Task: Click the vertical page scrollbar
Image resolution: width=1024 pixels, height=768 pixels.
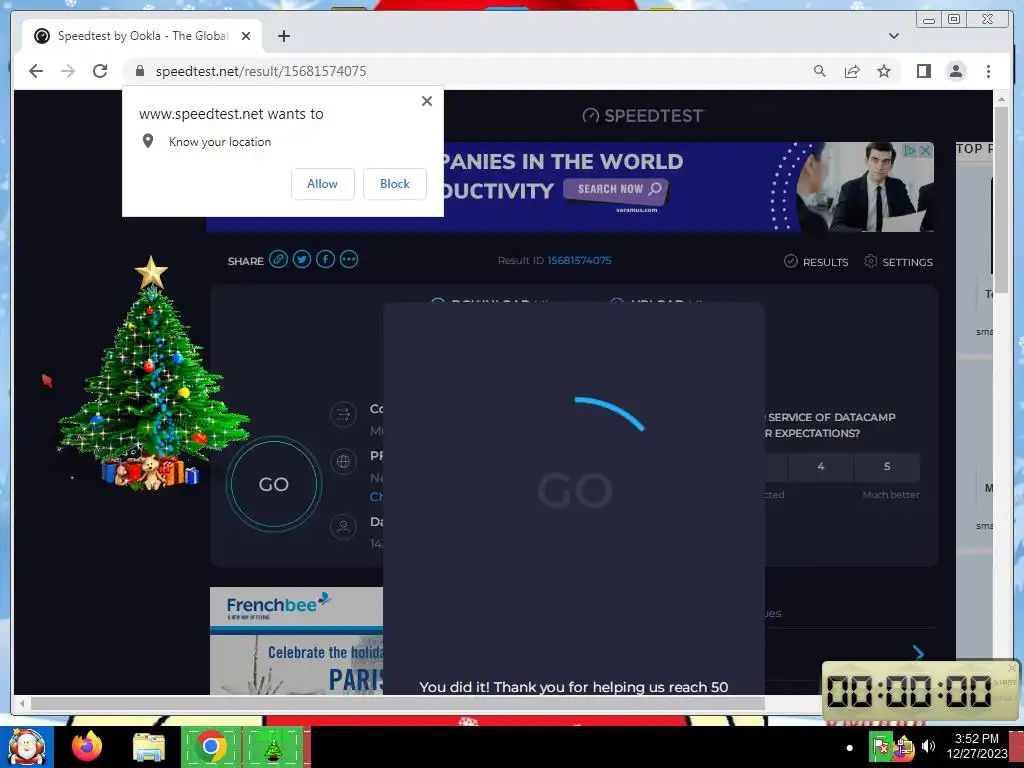Action: pyautogui.click(x=1000, y=202)
